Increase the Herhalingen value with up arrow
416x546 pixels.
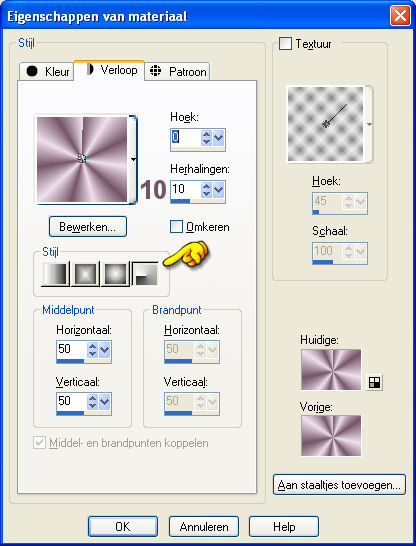(206, 186)
